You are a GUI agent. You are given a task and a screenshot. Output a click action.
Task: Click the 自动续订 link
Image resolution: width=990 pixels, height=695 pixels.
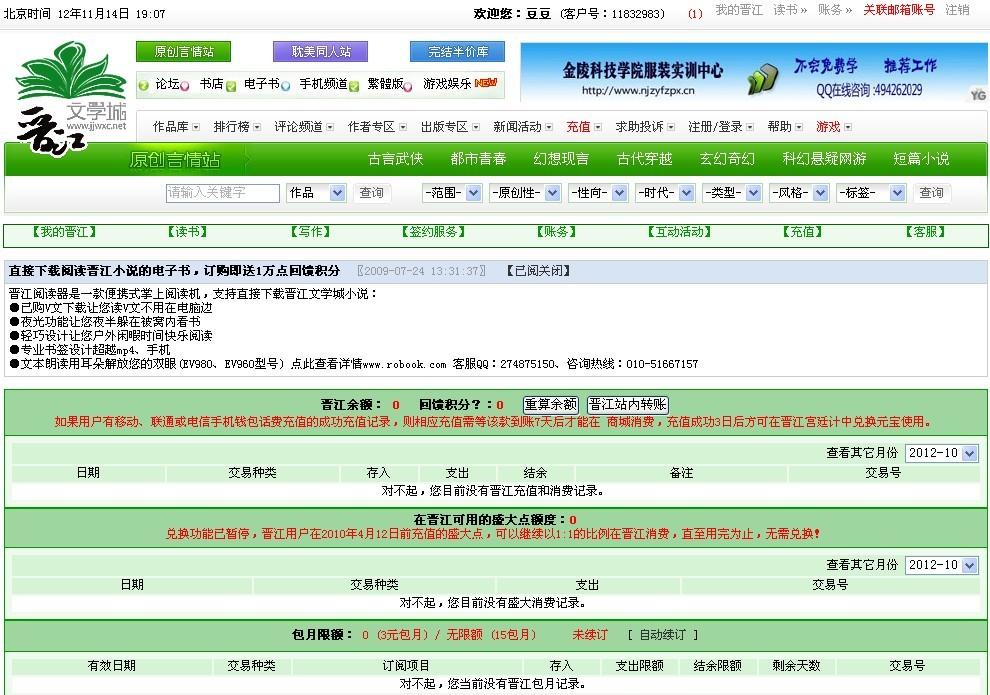[x=662, y=635]
